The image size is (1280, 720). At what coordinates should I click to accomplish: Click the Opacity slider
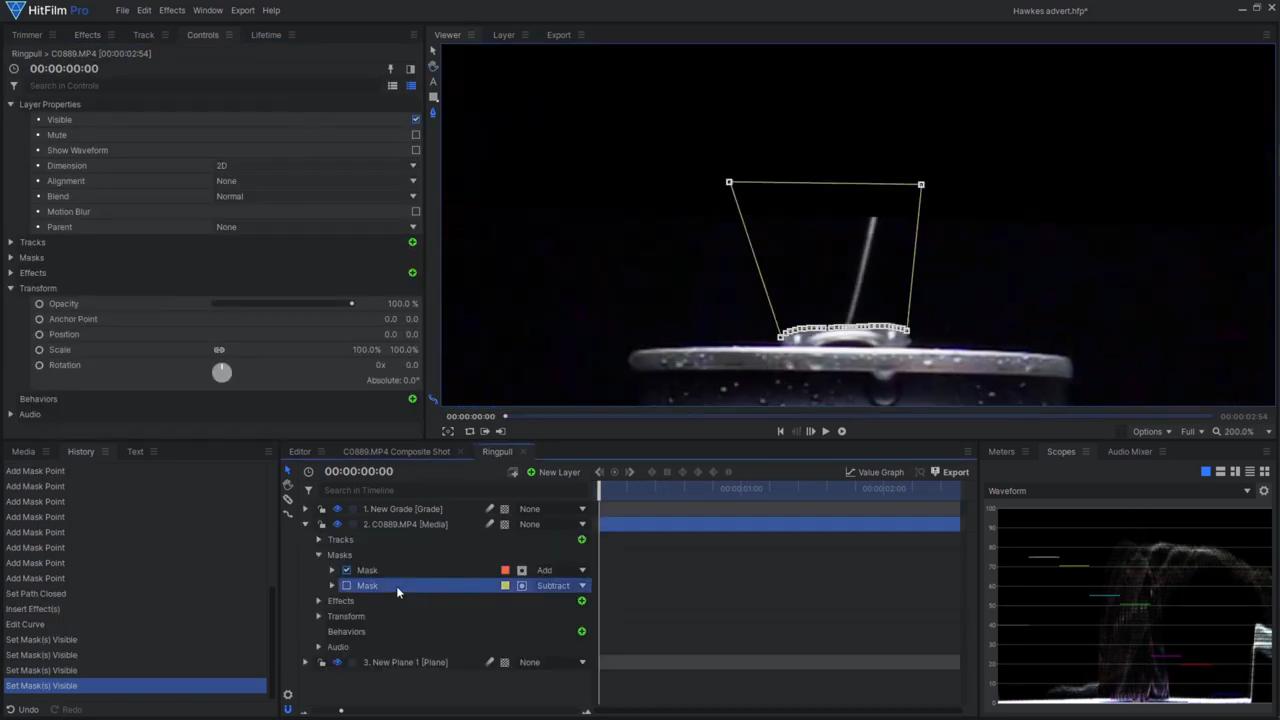tap(283, 304)
